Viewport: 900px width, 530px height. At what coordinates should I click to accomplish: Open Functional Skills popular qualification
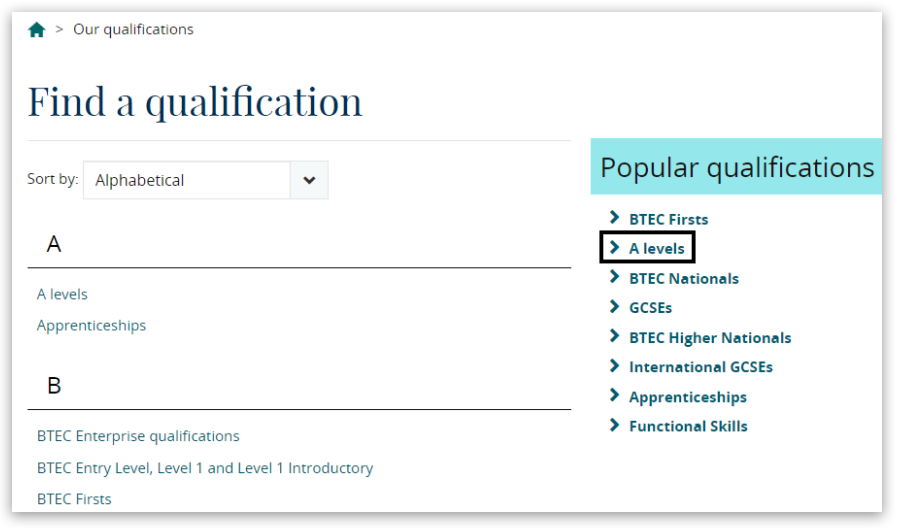688,426
